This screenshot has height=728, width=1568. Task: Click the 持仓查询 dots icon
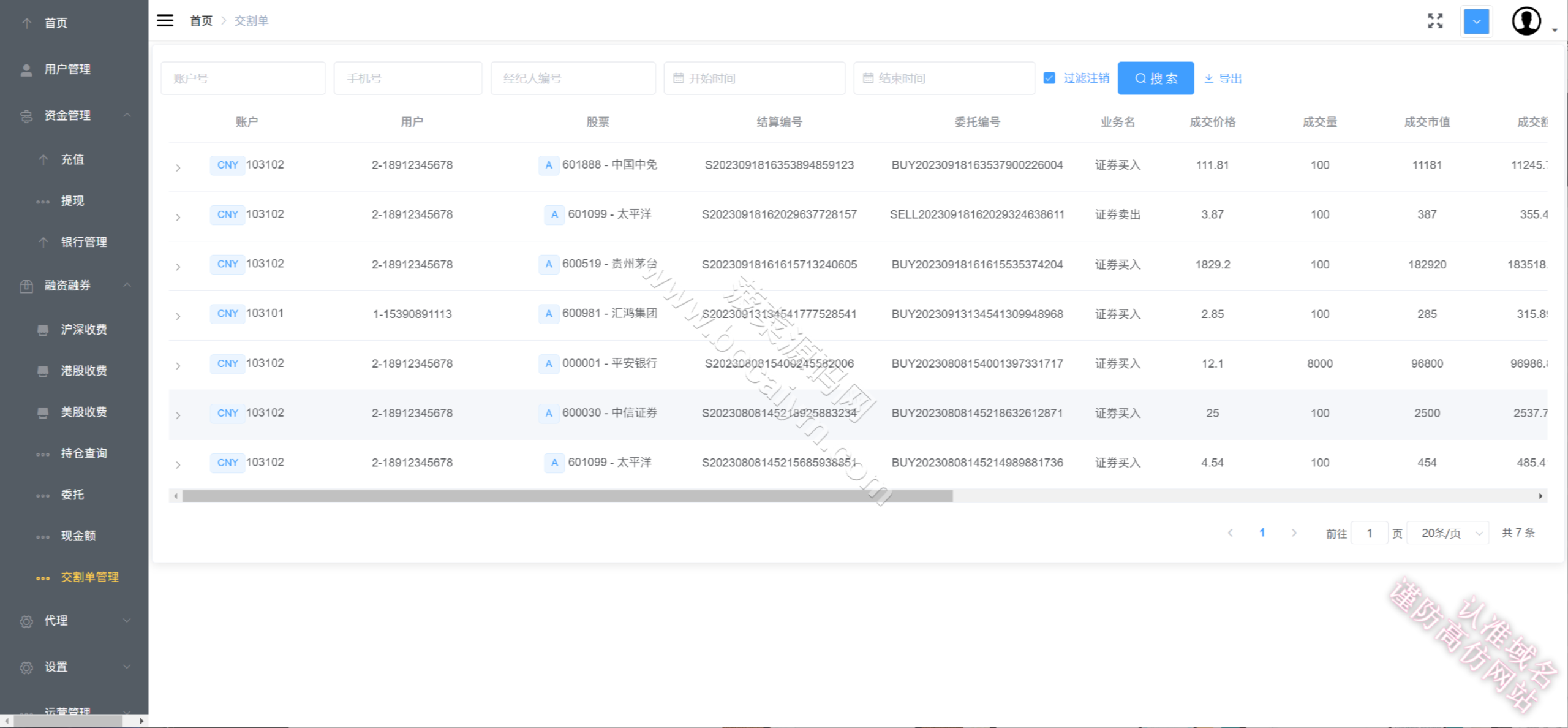43,454
